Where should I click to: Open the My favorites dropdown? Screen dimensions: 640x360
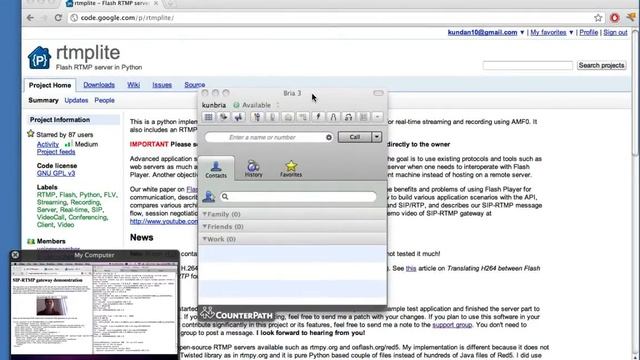coord(571,32)
